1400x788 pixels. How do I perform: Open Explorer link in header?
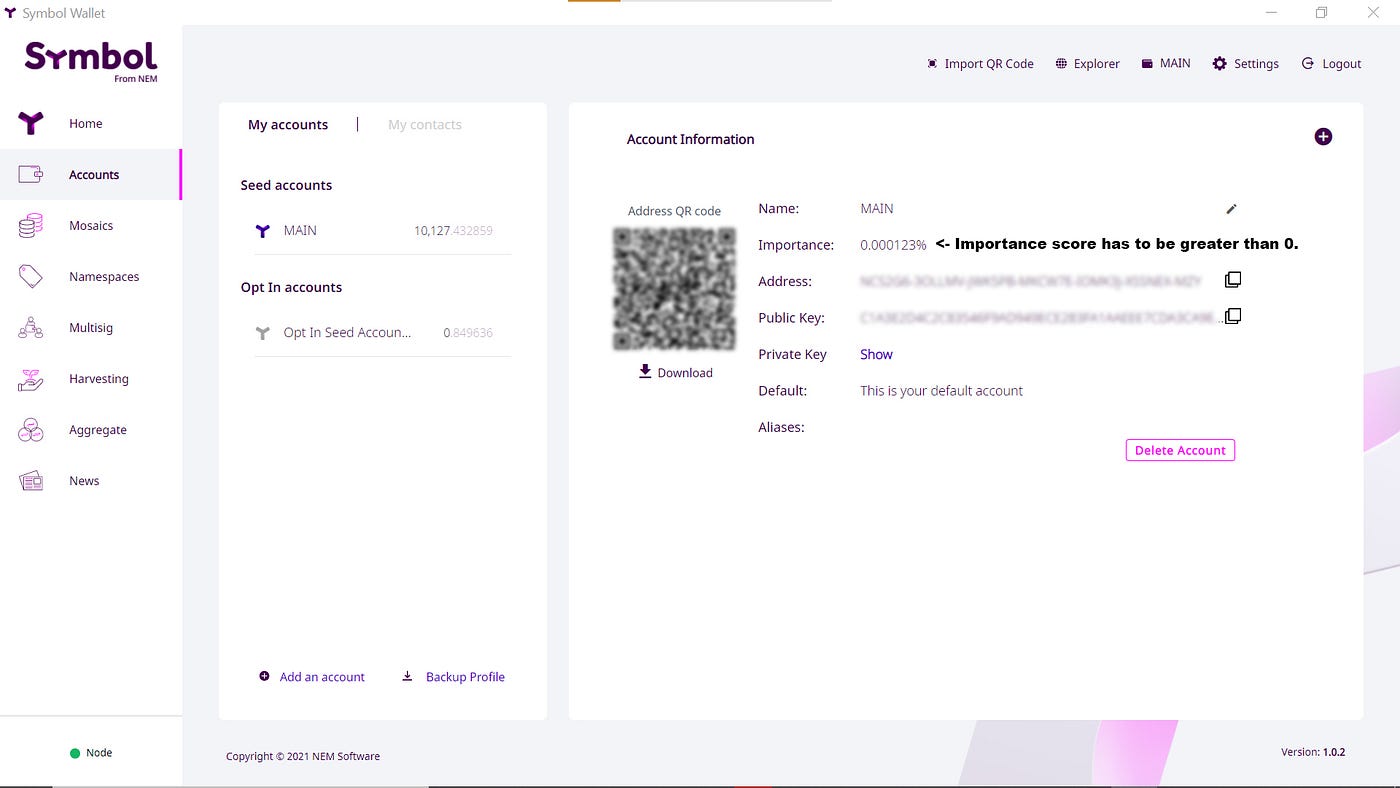(1097, 63)
